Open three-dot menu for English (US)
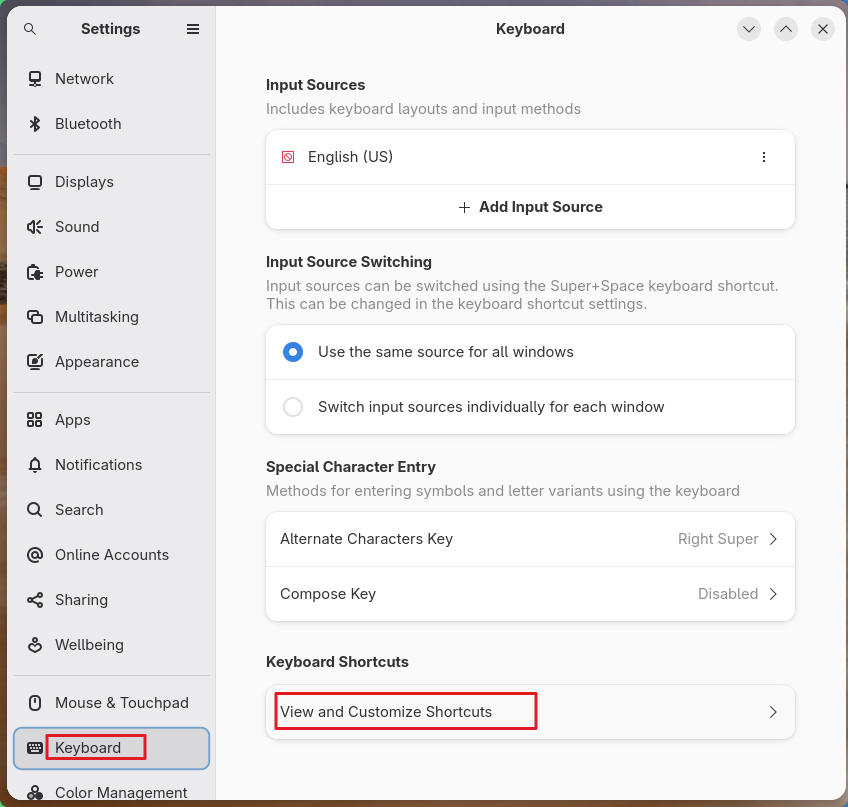The image size is (848, 807). 764,157
